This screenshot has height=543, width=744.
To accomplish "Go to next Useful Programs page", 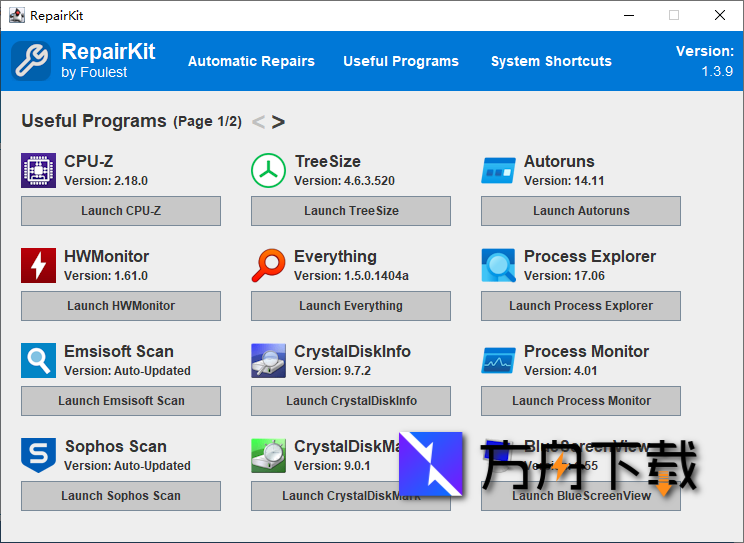I will (x=278, y=122).
